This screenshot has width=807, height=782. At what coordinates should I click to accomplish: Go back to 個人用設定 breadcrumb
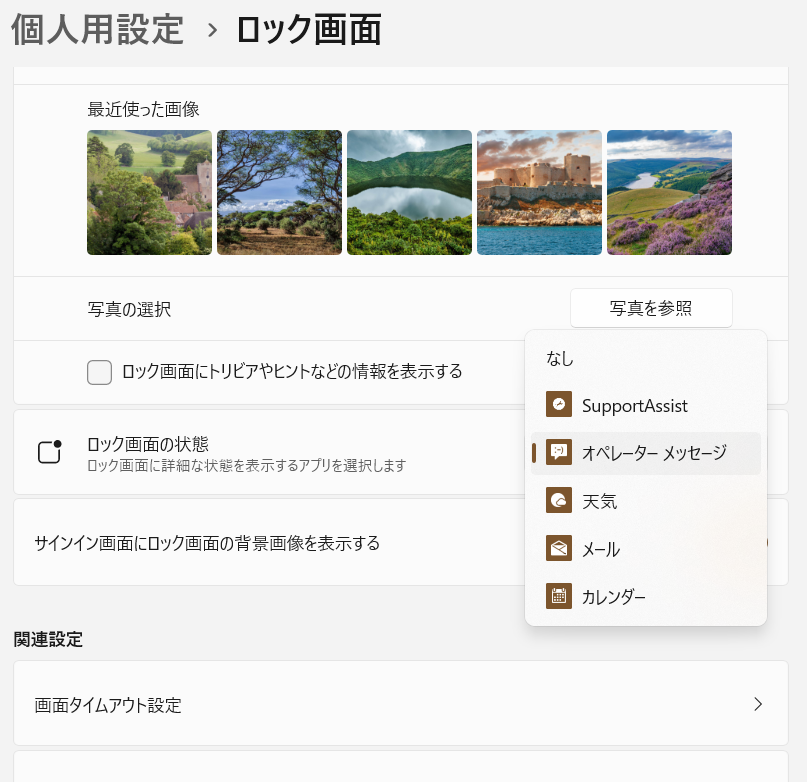tap(97, 29)
